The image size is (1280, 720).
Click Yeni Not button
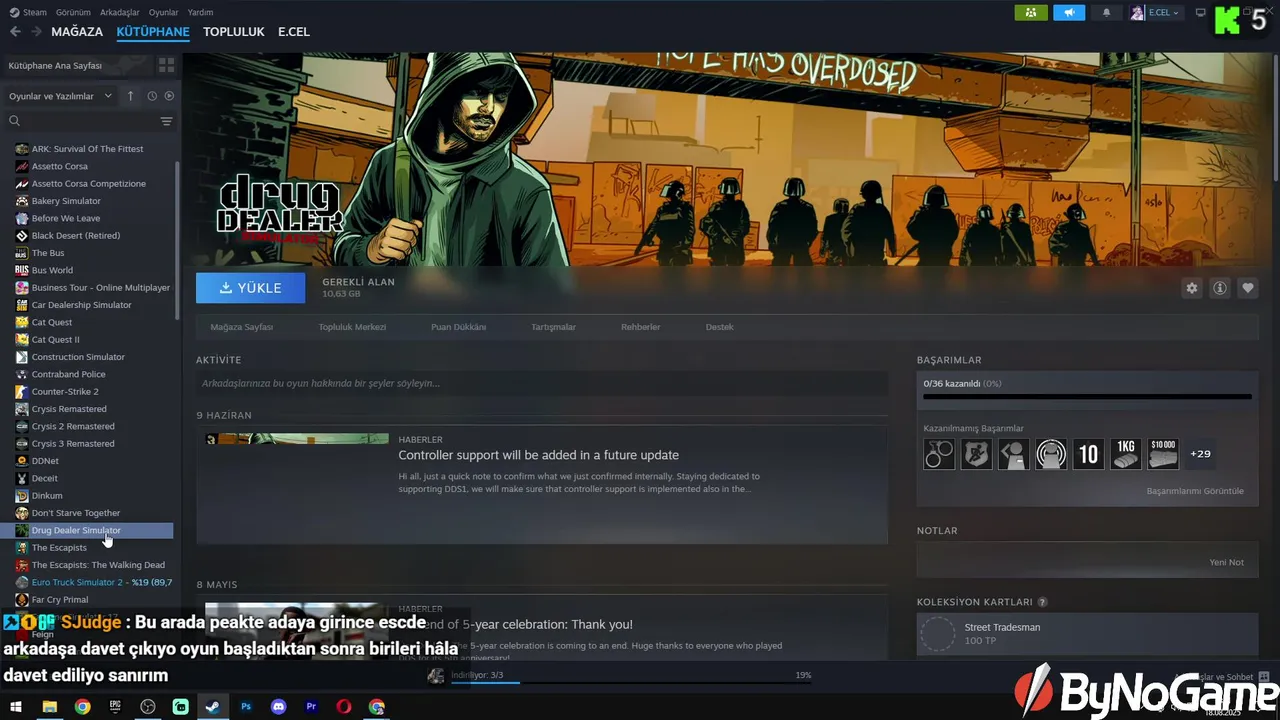(x=1226, y=562)
